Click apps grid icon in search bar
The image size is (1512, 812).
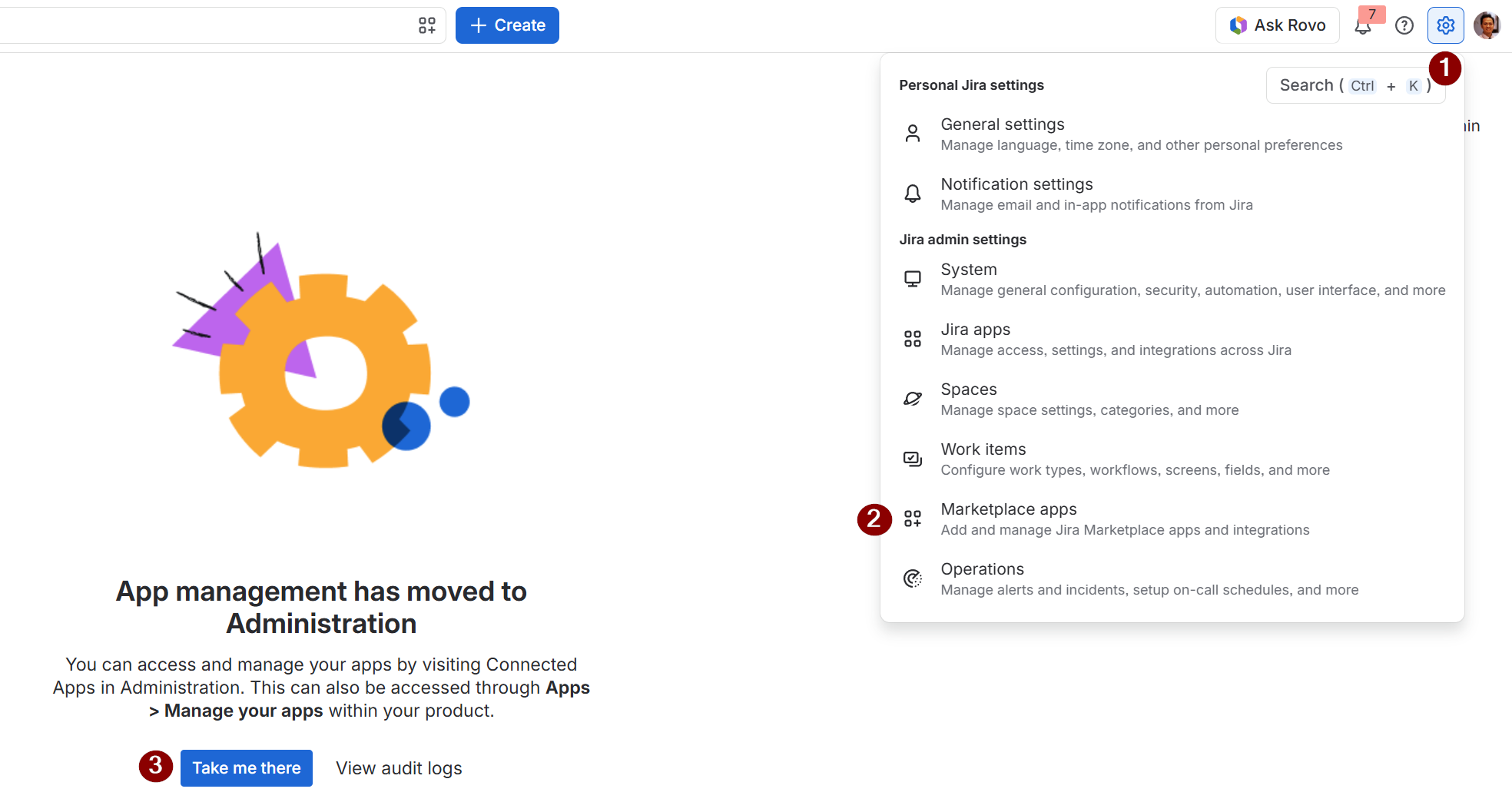pos(427,25)
